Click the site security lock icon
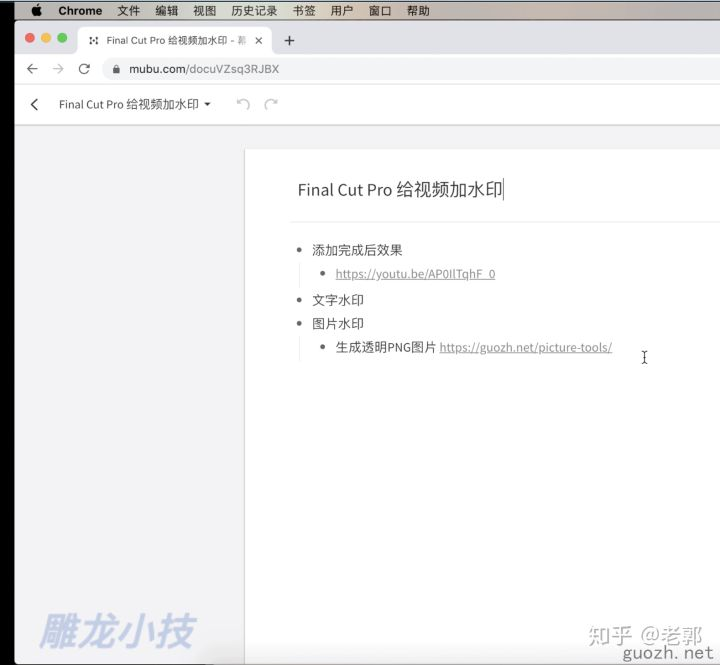The image size is (720, 665). [x=116, y=69]
